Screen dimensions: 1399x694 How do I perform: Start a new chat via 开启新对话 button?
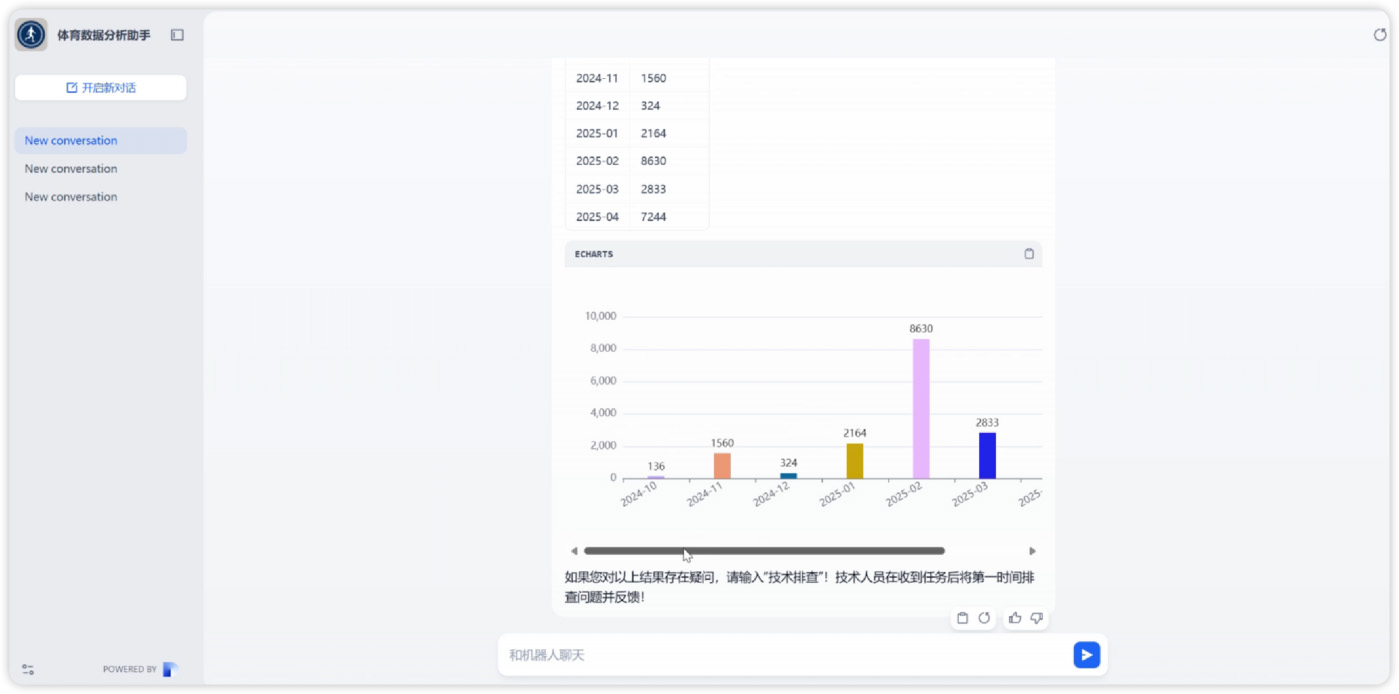pos(100,87)
